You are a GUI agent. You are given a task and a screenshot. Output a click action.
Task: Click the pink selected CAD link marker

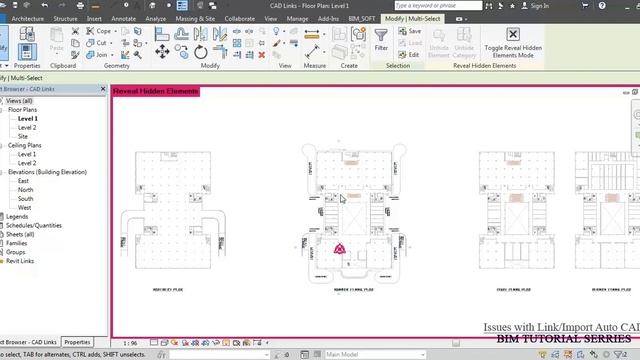pyautogui.click(x=340, y=249)
